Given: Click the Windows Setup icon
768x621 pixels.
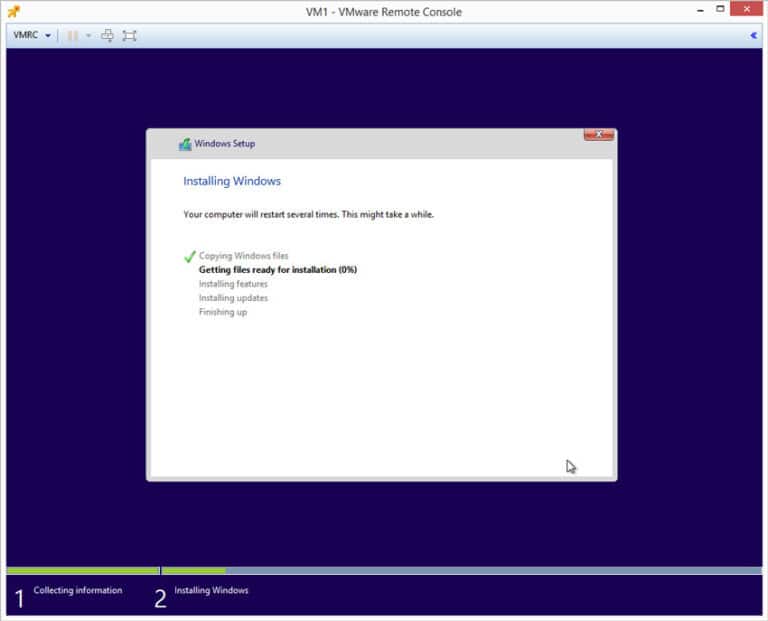Looking at the screenshot, I should pos(185,144).
